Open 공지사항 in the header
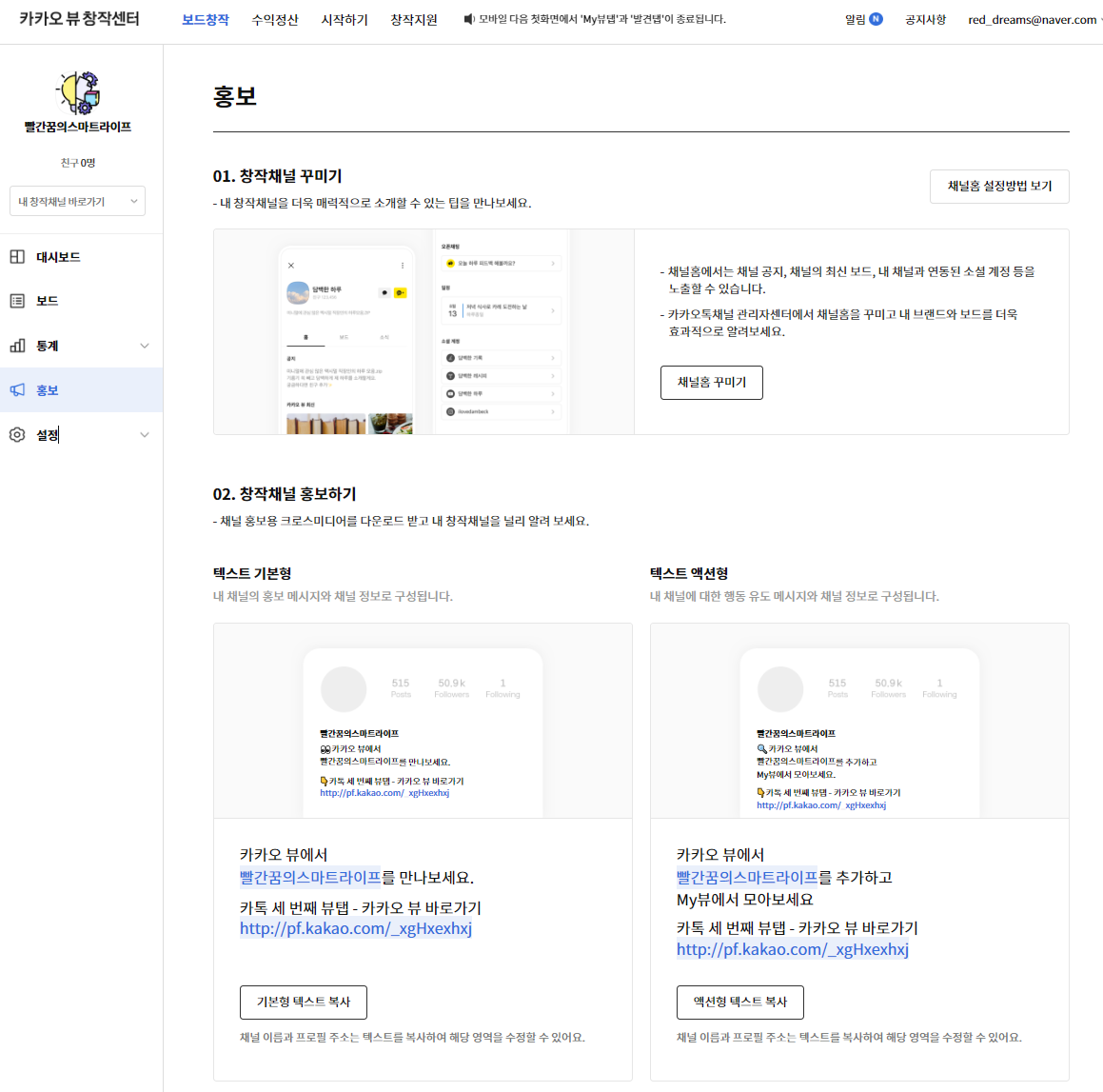Screen dimensions: 1103x1092 [x=925, y=20]
